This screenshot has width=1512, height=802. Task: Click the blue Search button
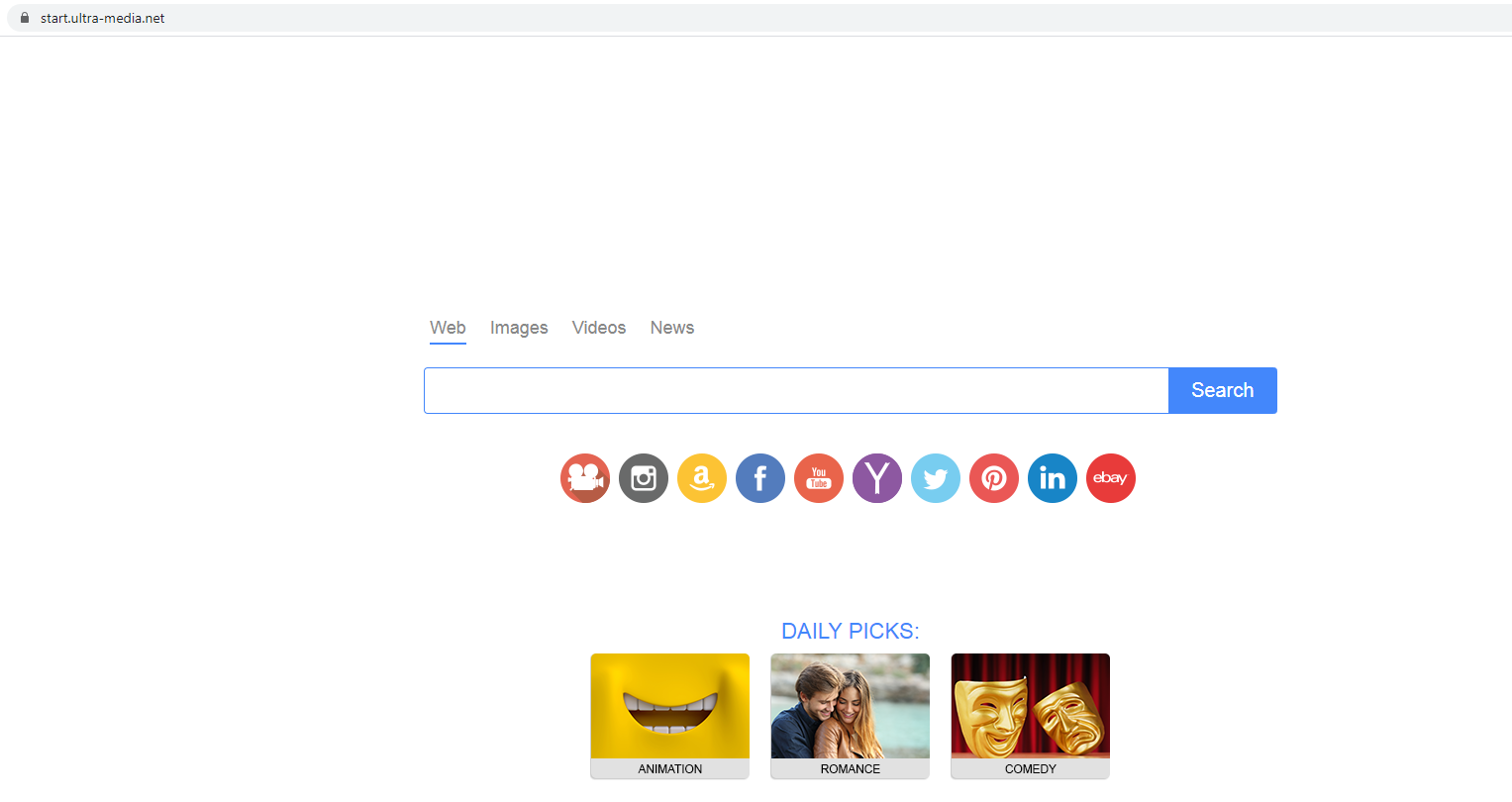coord(1223,390)
